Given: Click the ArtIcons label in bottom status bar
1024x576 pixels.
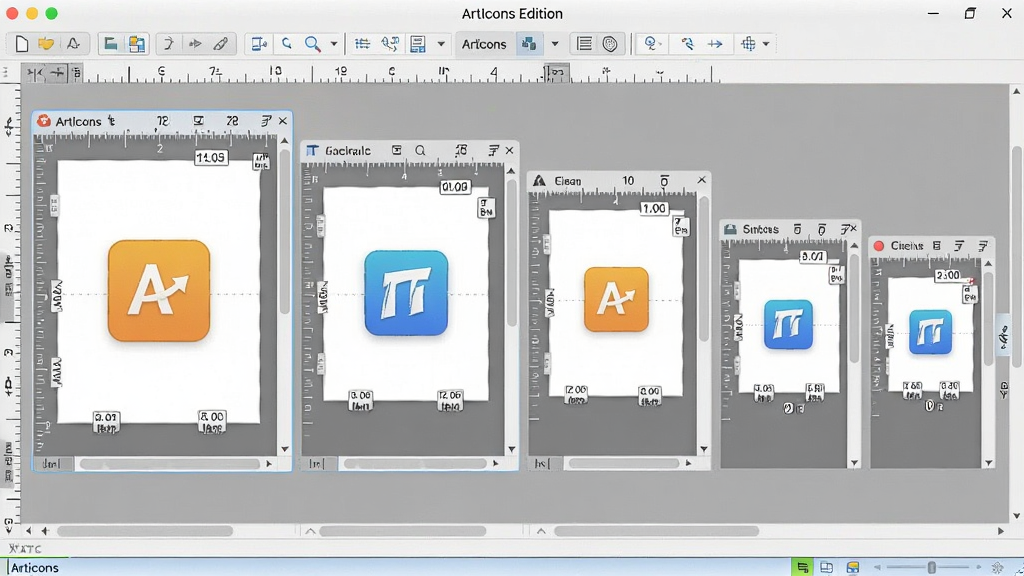Looking at the screenshot, I should point(35,568).
